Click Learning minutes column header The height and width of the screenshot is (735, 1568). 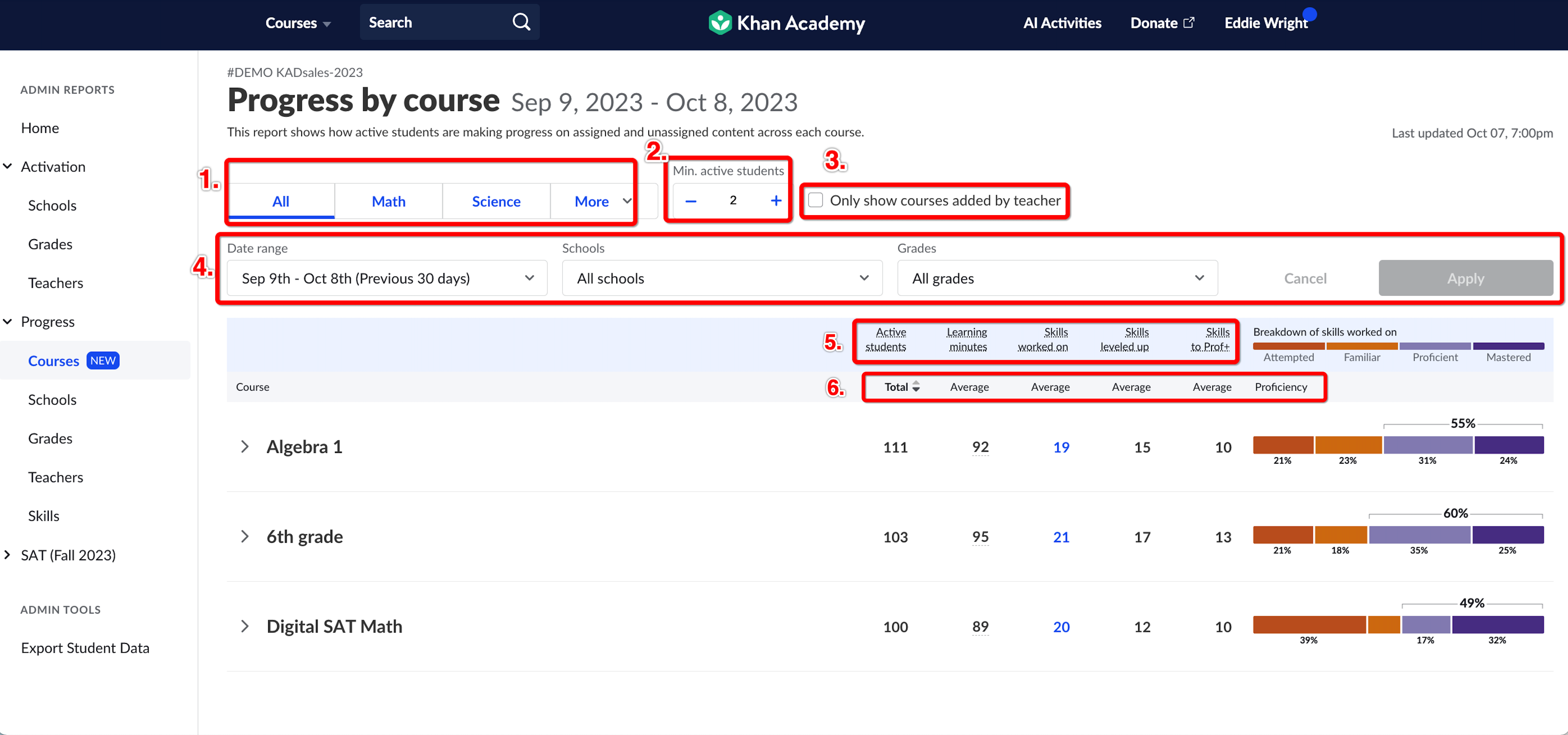967,340
